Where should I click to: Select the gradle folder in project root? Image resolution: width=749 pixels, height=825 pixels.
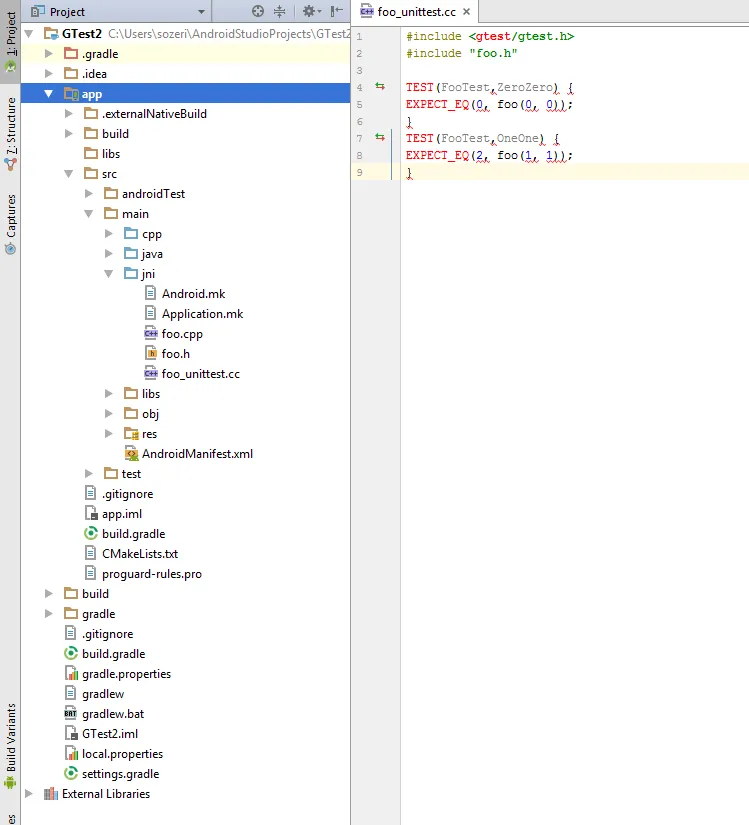[x=99, y=613]
